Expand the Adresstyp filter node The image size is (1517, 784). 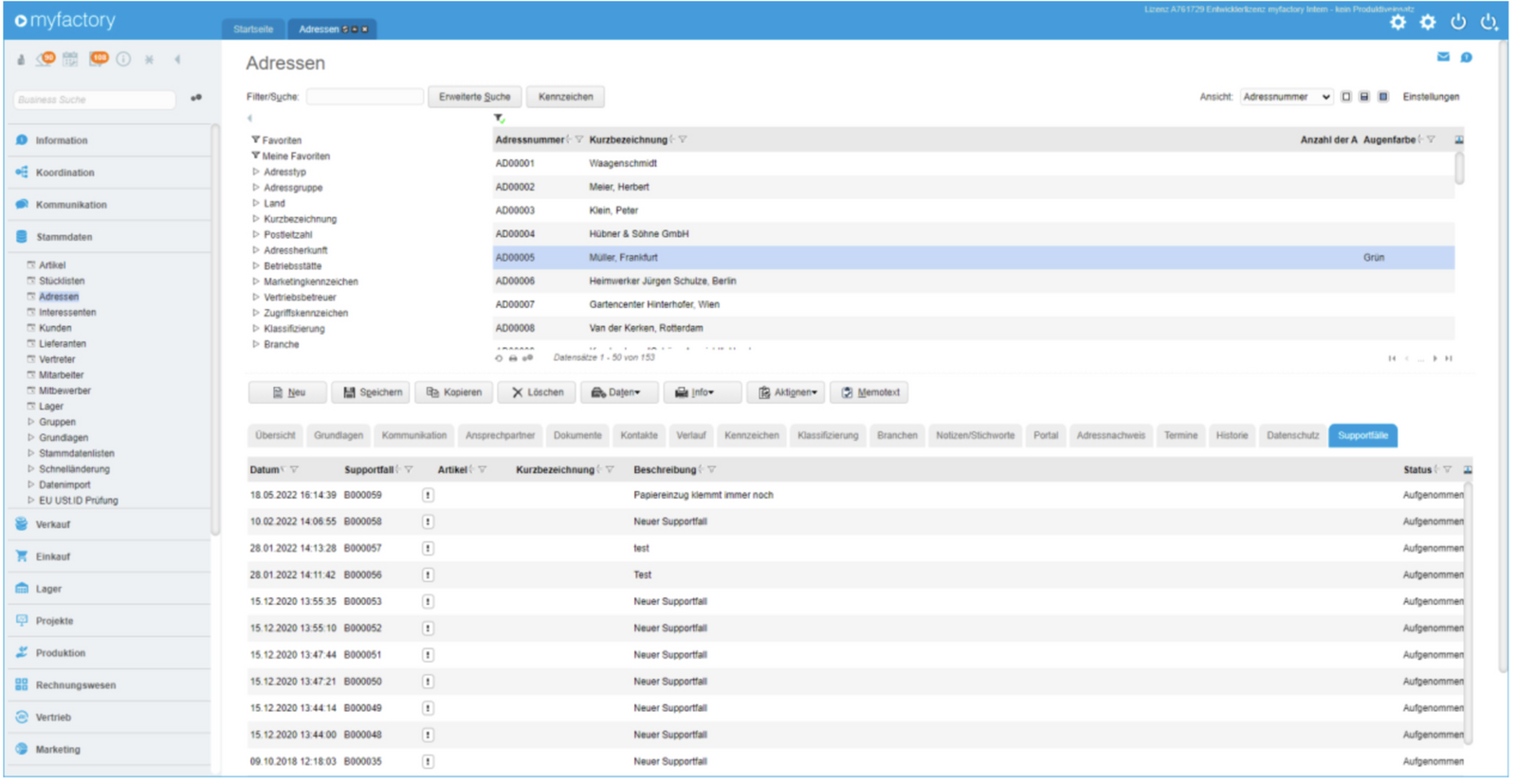coord(256,172)
